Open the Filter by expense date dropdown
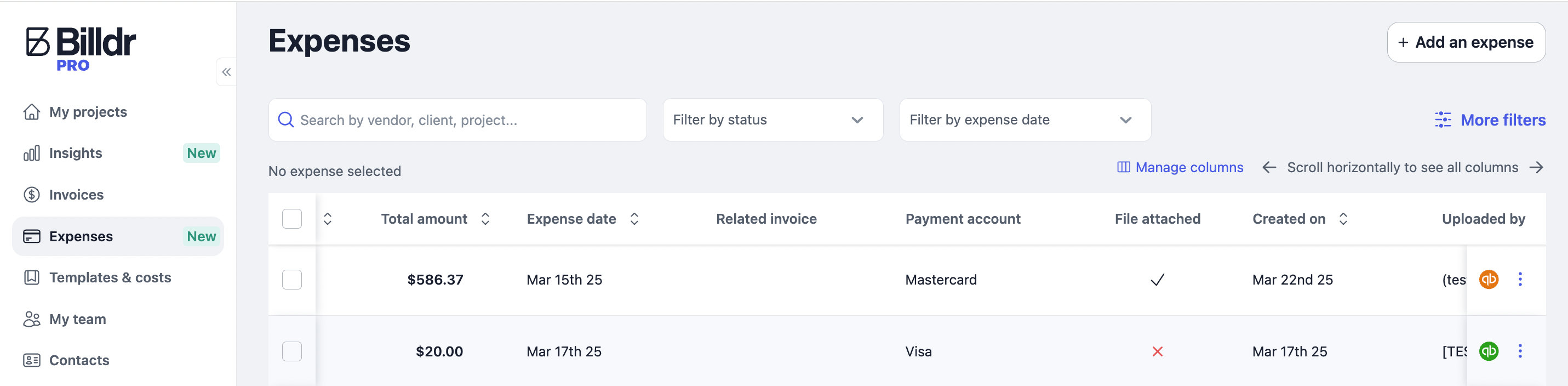This screenshot has width=1568, height=386. pos(1025,120)
